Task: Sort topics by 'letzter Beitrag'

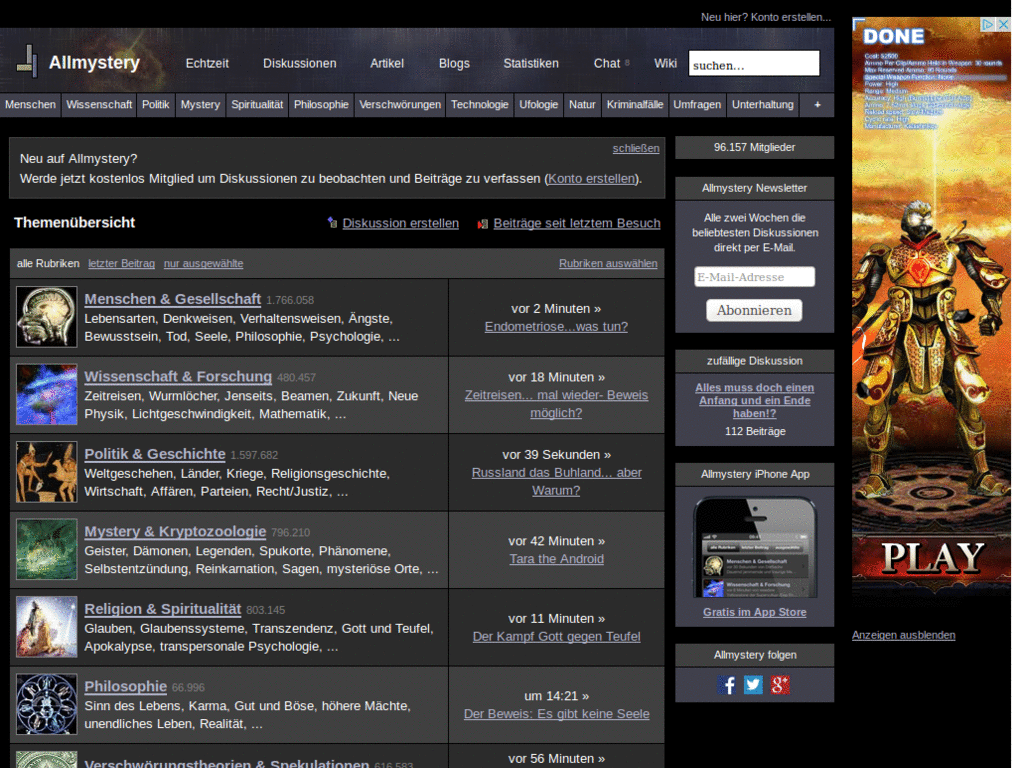Action: 121,264
